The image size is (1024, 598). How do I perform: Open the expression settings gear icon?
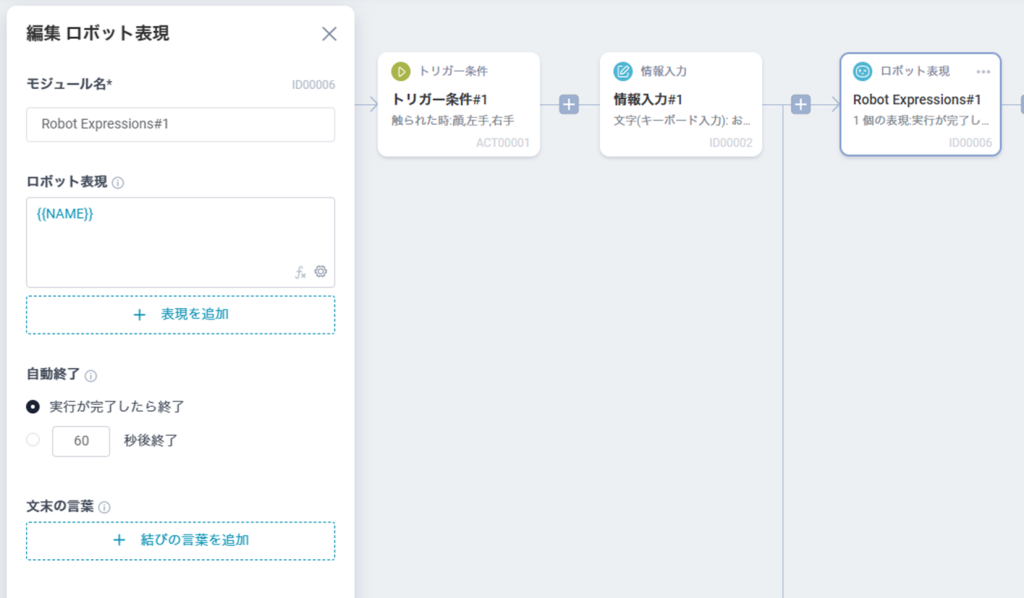pos(321,272)
